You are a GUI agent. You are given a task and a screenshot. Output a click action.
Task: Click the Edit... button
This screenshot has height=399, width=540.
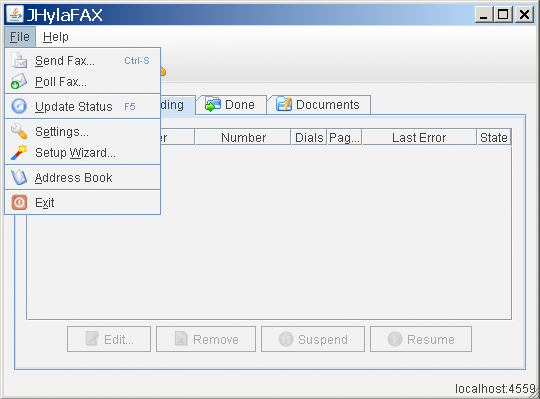tap(109, 339)
